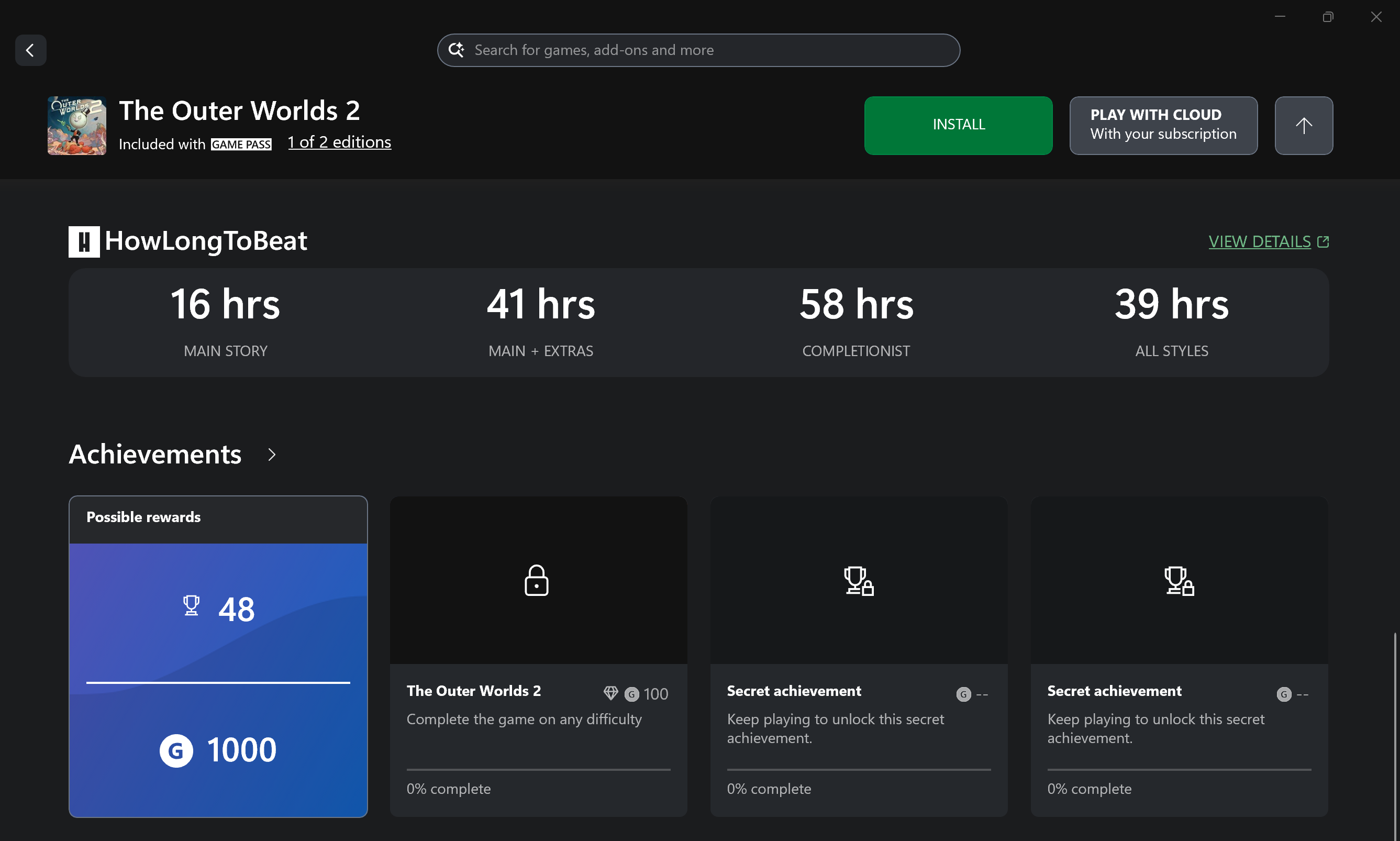Click The Outer Worlds 2 cover thumbnail

[x=76, y=125]
